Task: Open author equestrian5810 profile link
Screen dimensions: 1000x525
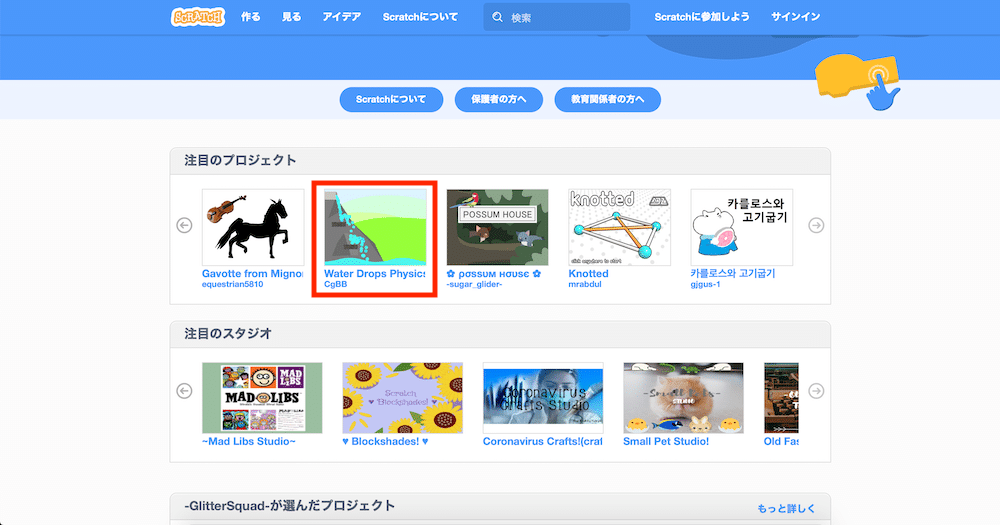Action: coord(232,285)
